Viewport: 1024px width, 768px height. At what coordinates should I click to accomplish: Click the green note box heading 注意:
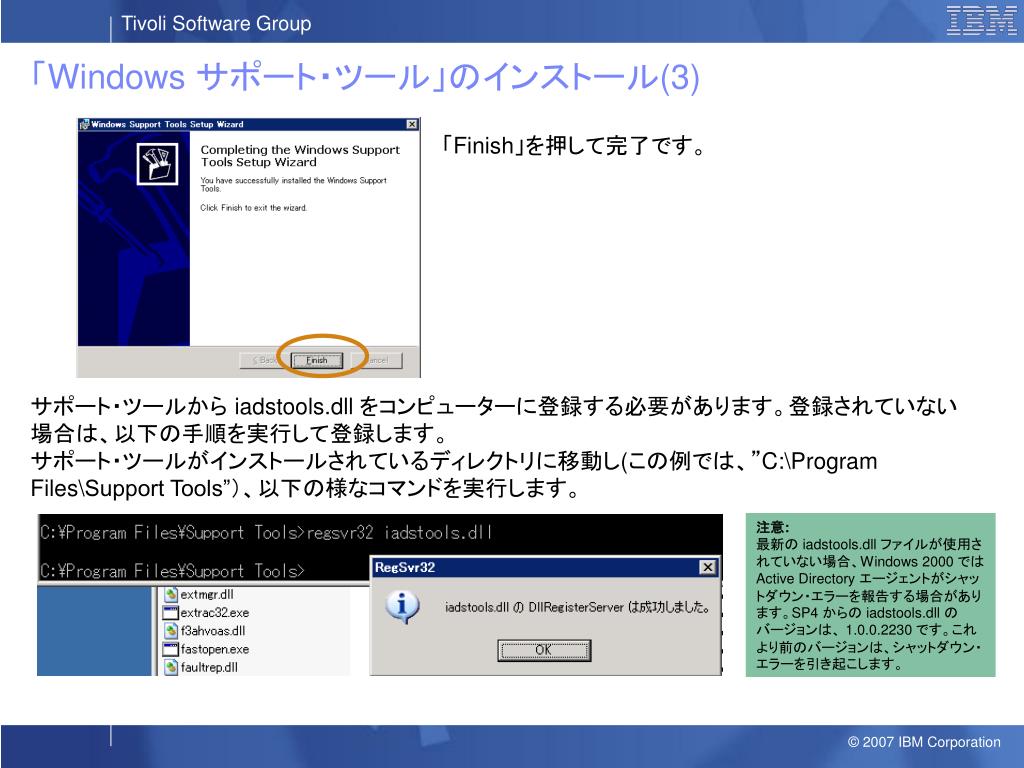[x=773, y=527]
